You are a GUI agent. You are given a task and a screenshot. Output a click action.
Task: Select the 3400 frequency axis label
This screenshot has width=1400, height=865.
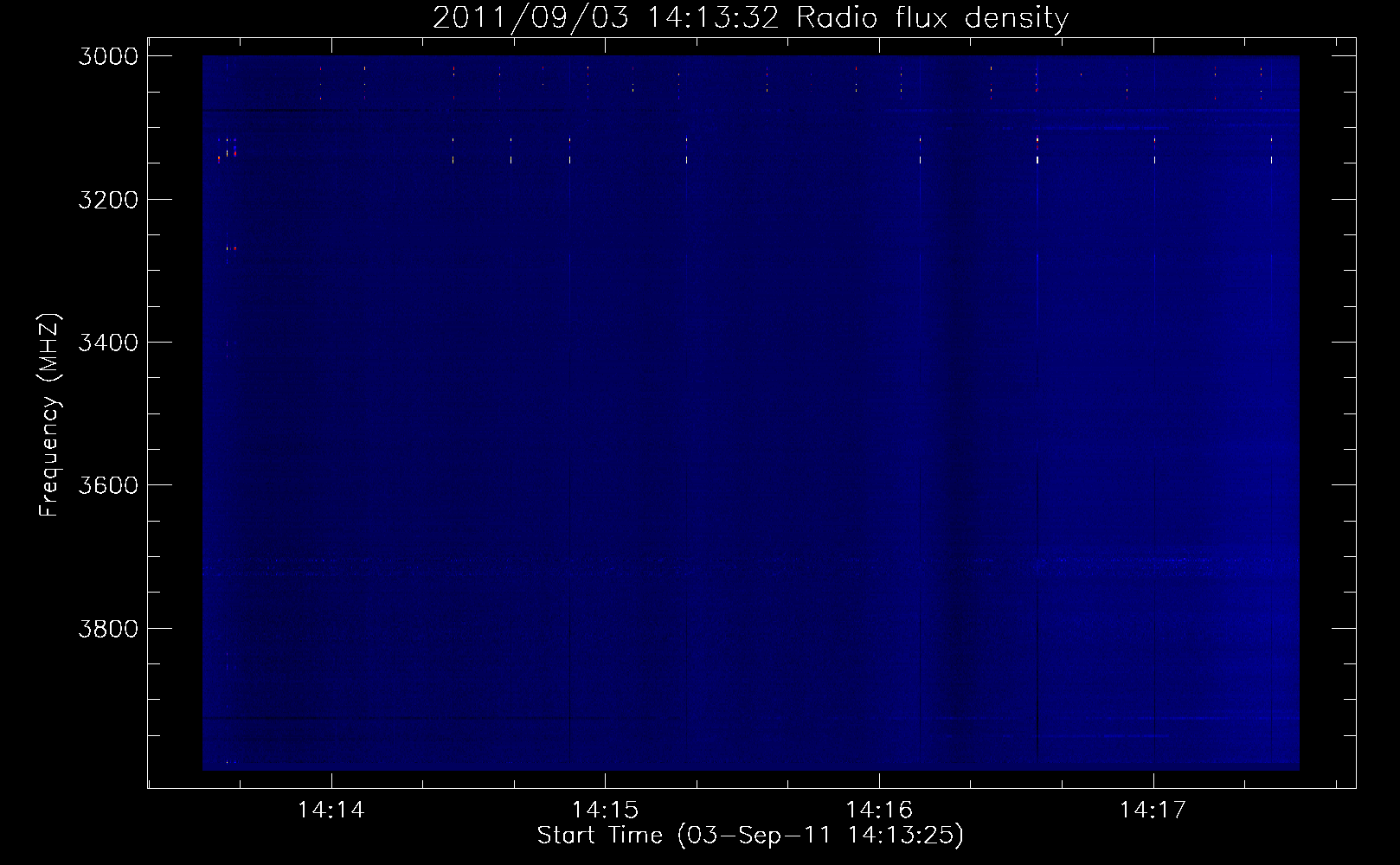click(x=108, y=343)
